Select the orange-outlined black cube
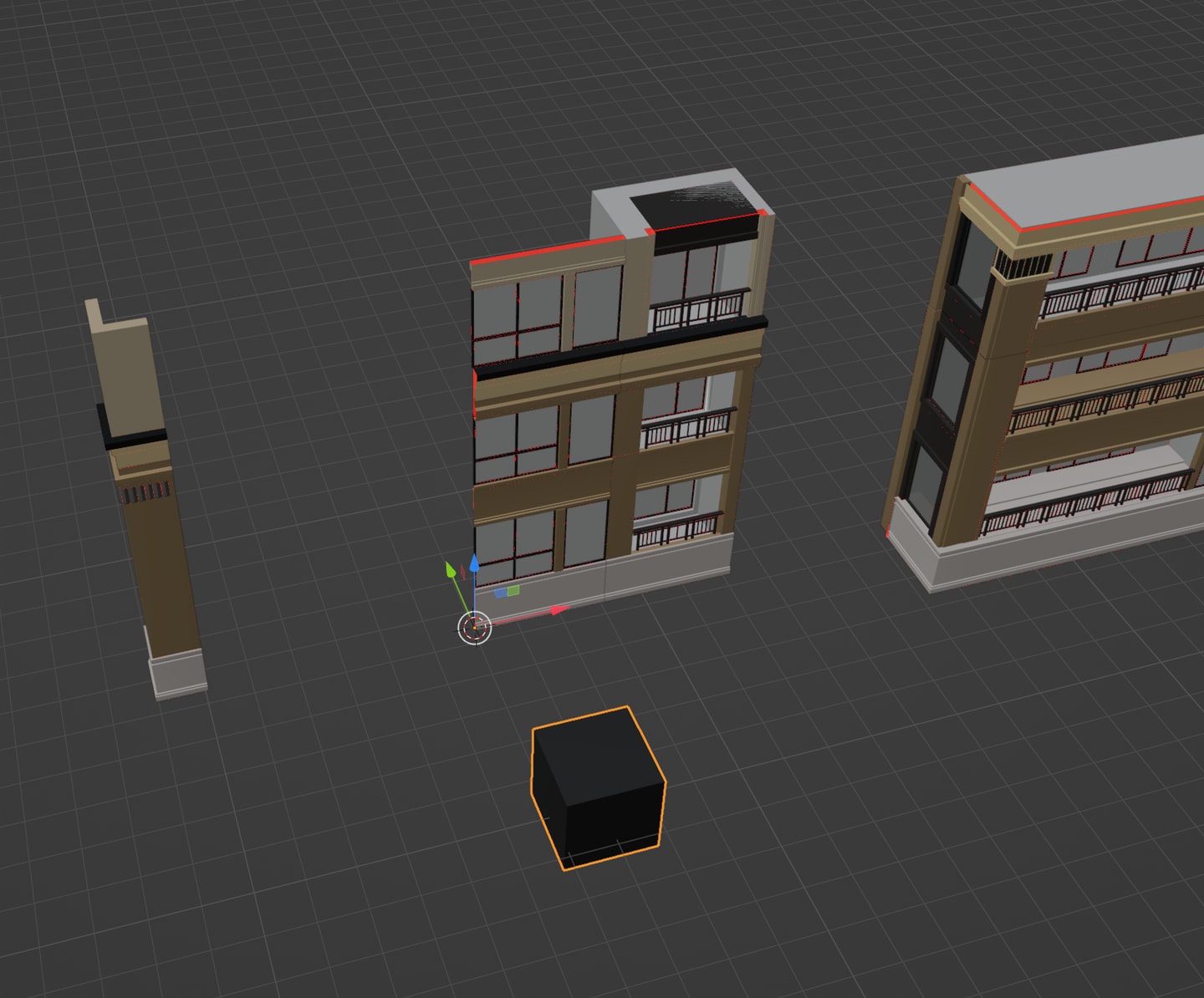The width and height of the screenshot is (1204, 998). coord(598,788)
